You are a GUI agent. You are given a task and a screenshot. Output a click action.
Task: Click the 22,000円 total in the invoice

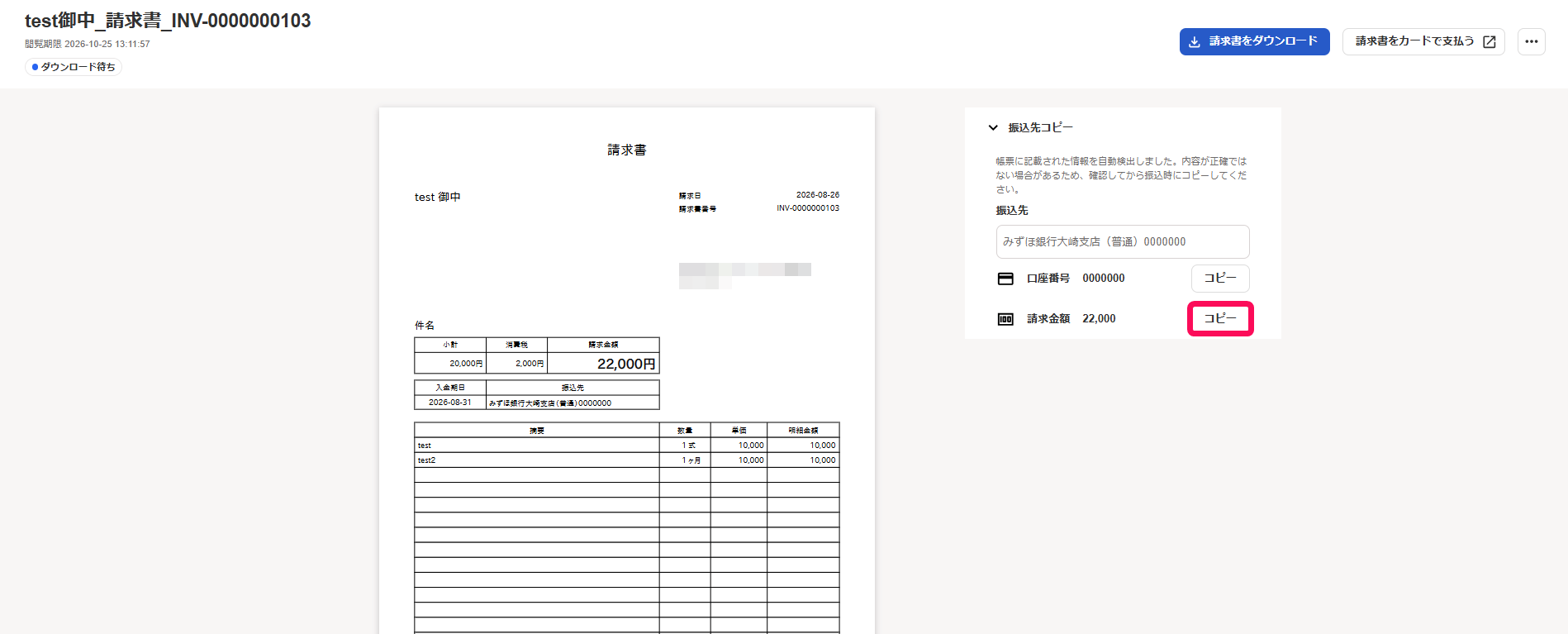point(626,364)
